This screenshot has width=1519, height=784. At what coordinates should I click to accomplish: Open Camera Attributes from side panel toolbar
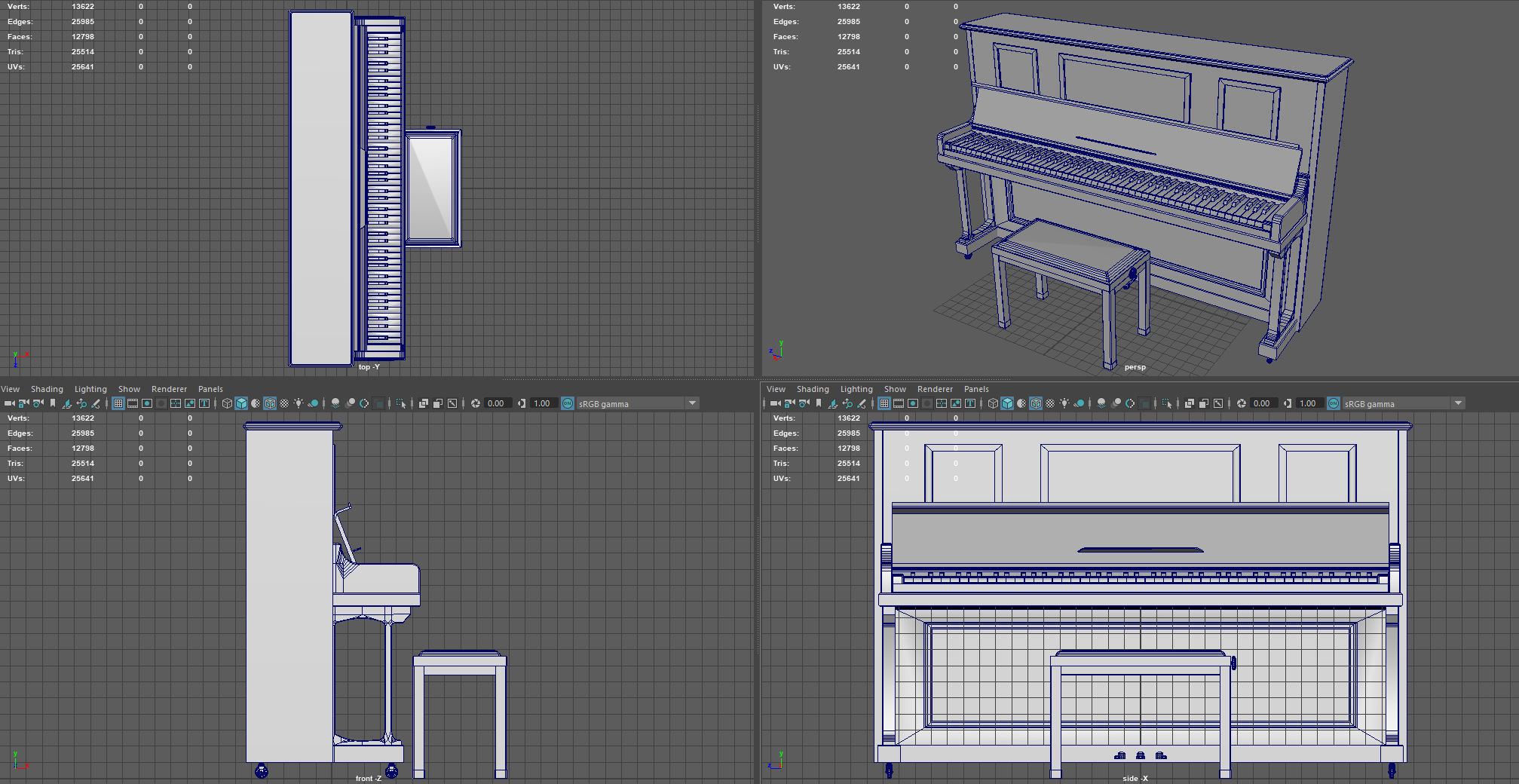pyautogui.click(x=804, y=403)
